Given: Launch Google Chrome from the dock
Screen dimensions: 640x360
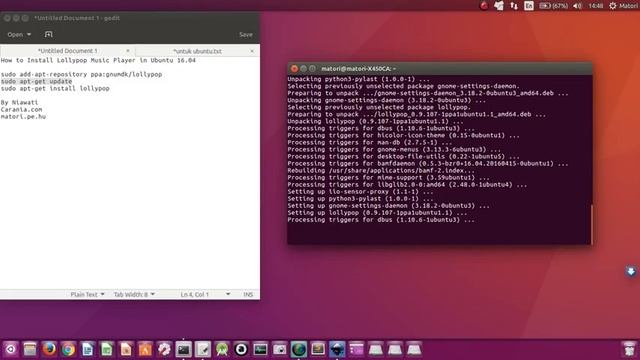Looking at the screenshot, I should pos(68,349).
